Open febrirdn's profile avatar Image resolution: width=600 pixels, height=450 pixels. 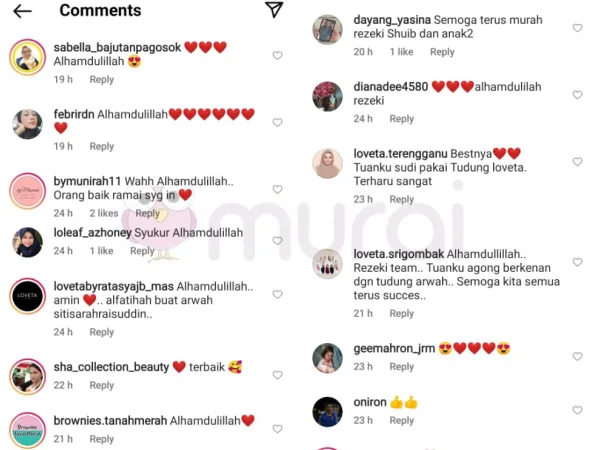(x=28, y=124)
